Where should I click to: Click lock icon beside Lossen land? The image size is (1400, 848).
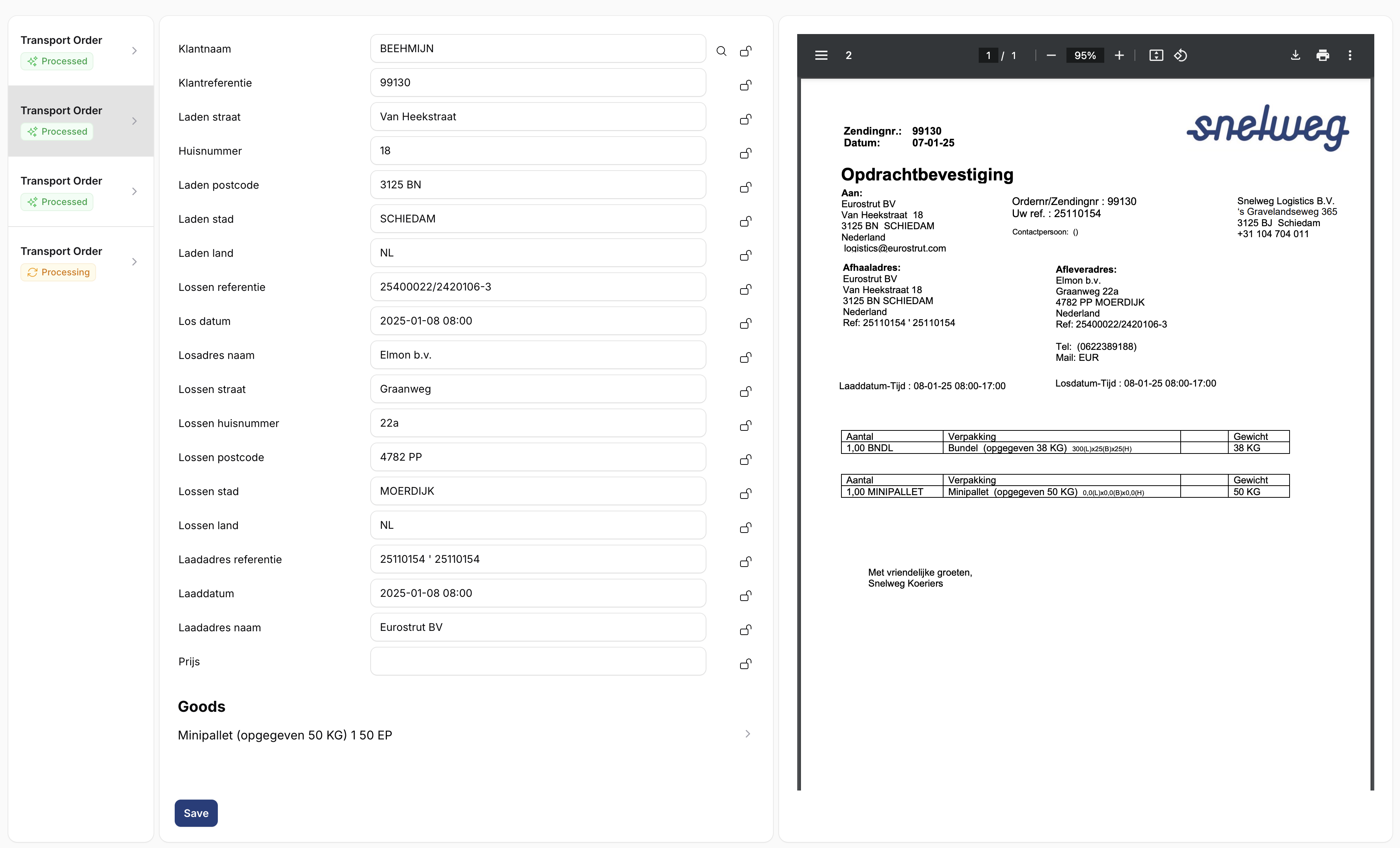pyautogui.click(x=745, y=528)
